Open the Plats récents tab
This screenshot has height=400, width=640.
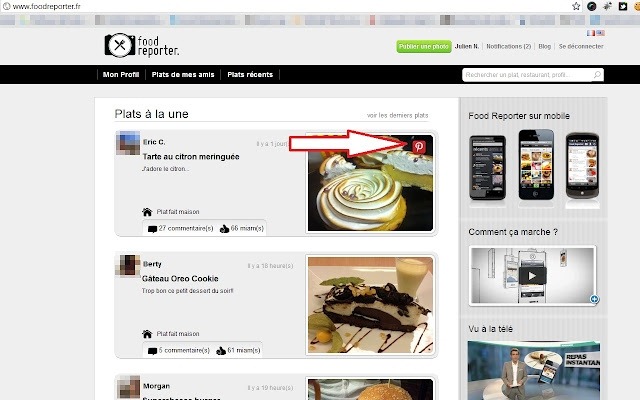click(x=250, y=75)
